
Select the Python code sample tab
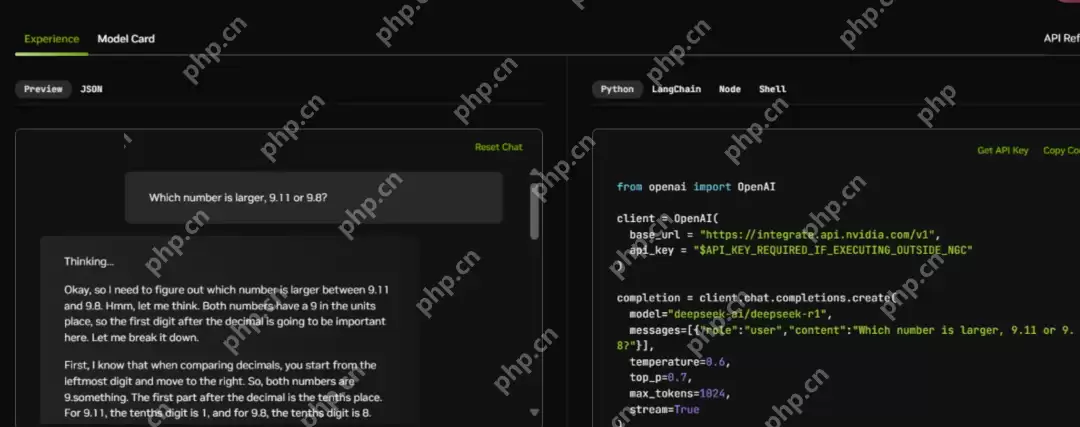click(617, 89)
